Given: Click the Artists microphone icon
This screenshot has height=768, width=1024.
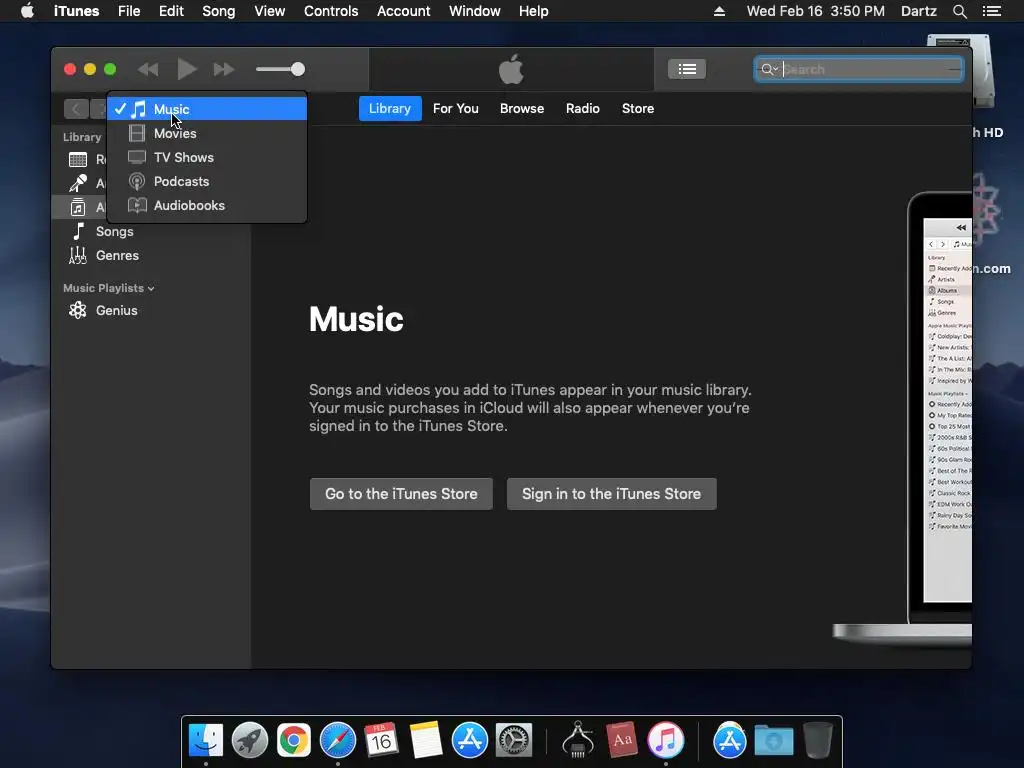Looking at the screenshot, I should click(78, 184).
